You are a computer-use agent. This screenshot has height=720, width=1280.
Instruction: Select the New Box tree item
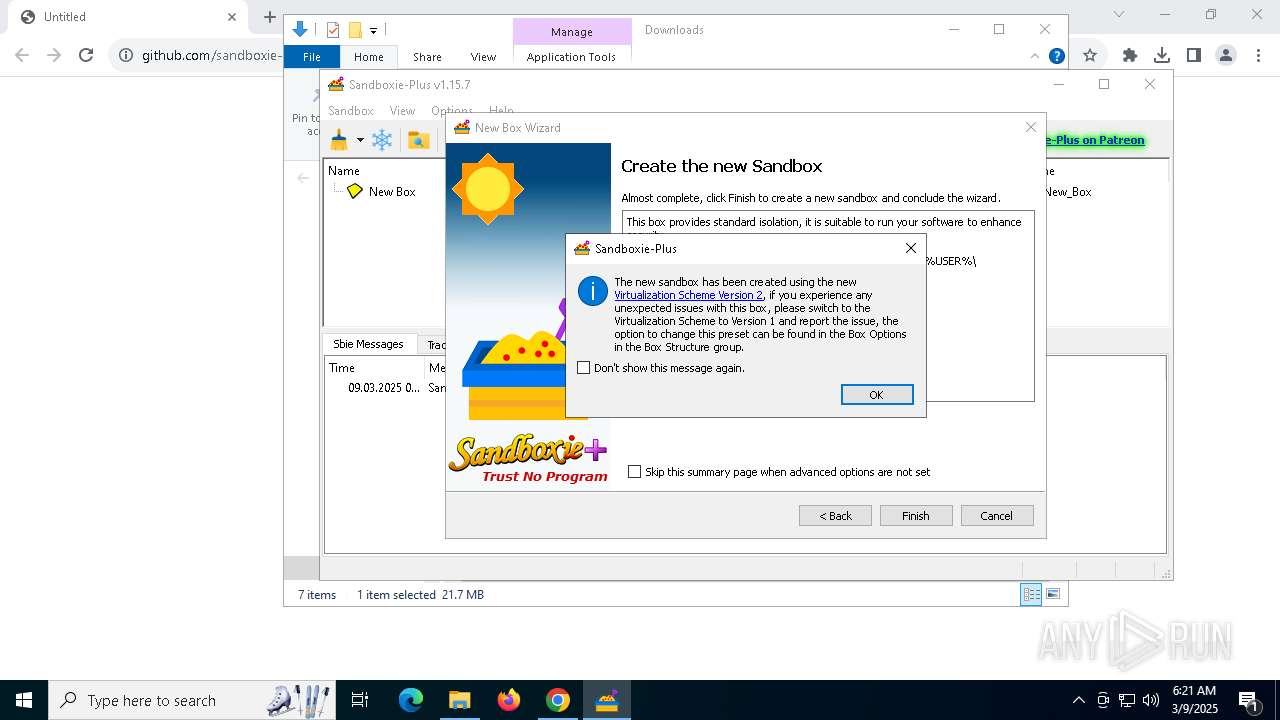click(392, 192)
